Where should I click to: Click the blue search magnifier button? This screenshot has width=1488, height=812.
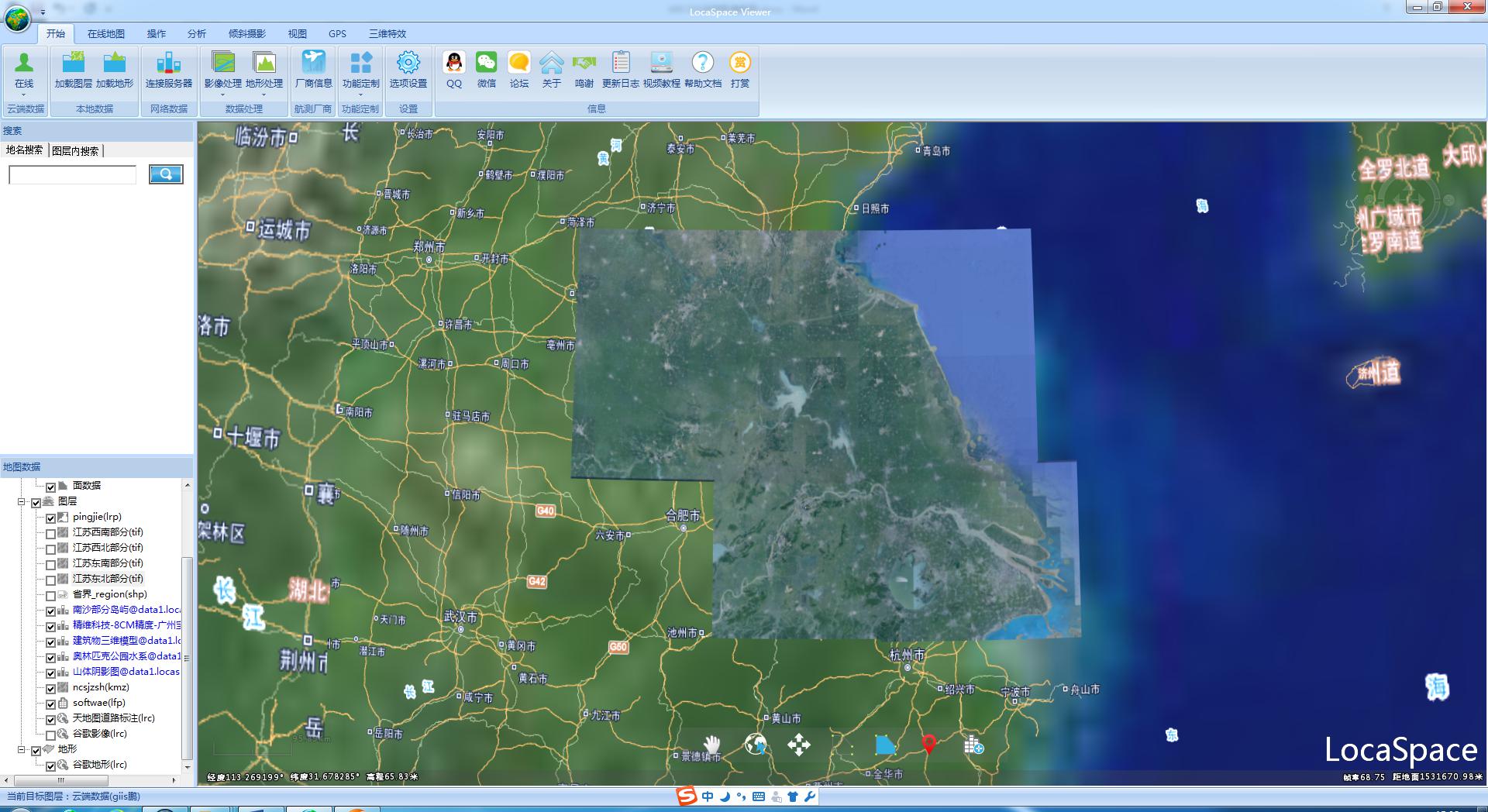coord(166,174)
